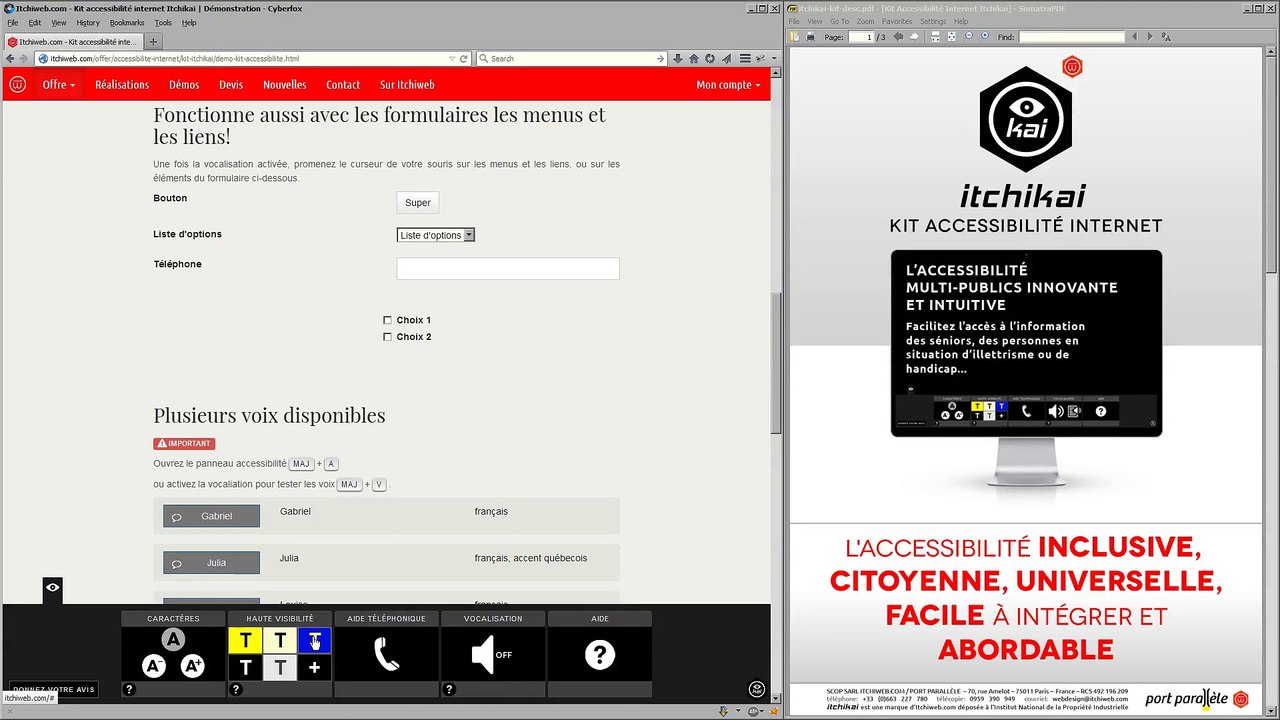Image resolution: width=1280 pixels, height=720 pixels.
Task: Reload the page in Cyberfox
Action: pos(463,59)
